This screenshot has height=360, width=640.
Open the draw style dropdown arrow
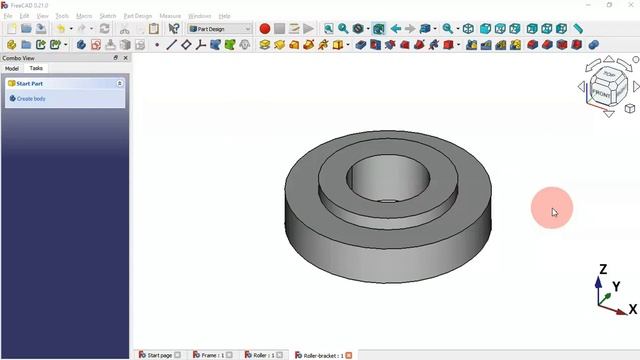pyautogui.click(x=368, y=29)
